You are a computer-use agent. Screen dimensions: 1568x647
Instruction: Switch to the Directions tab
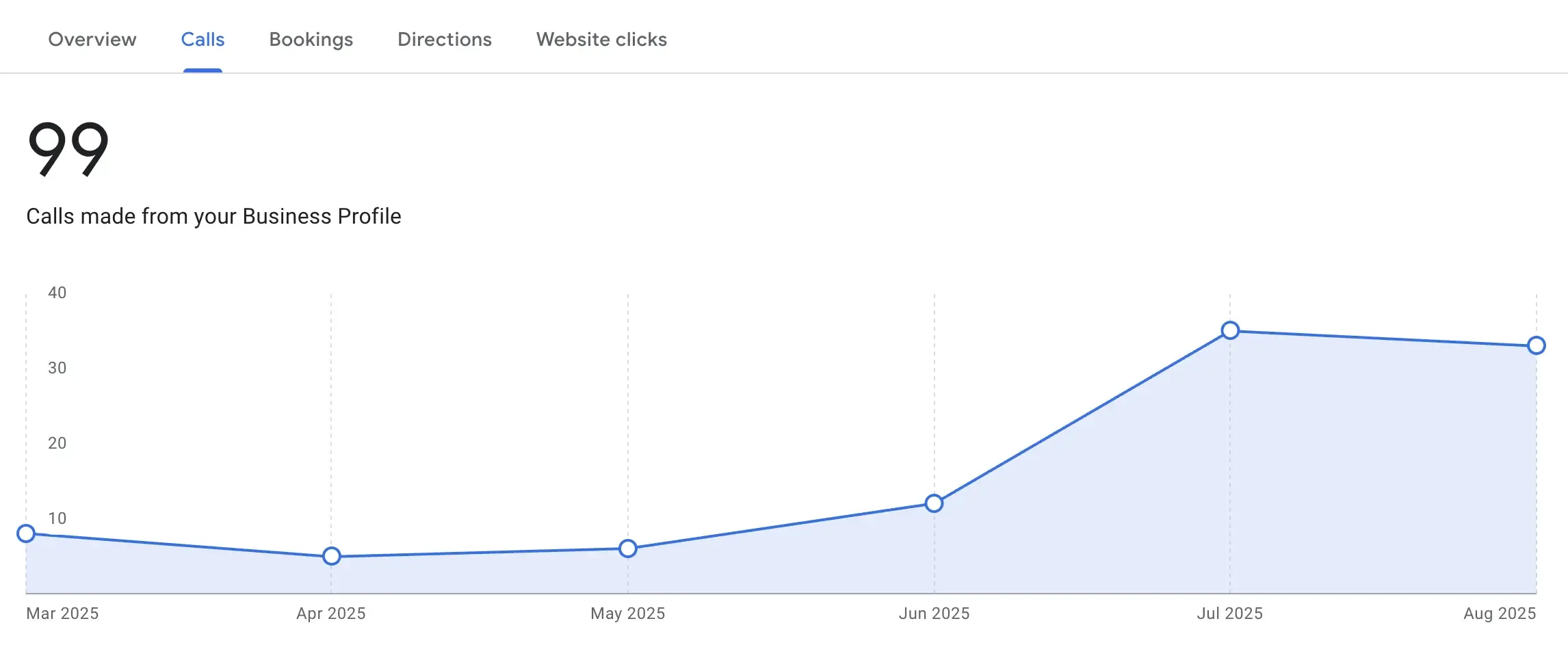(444, 40)
